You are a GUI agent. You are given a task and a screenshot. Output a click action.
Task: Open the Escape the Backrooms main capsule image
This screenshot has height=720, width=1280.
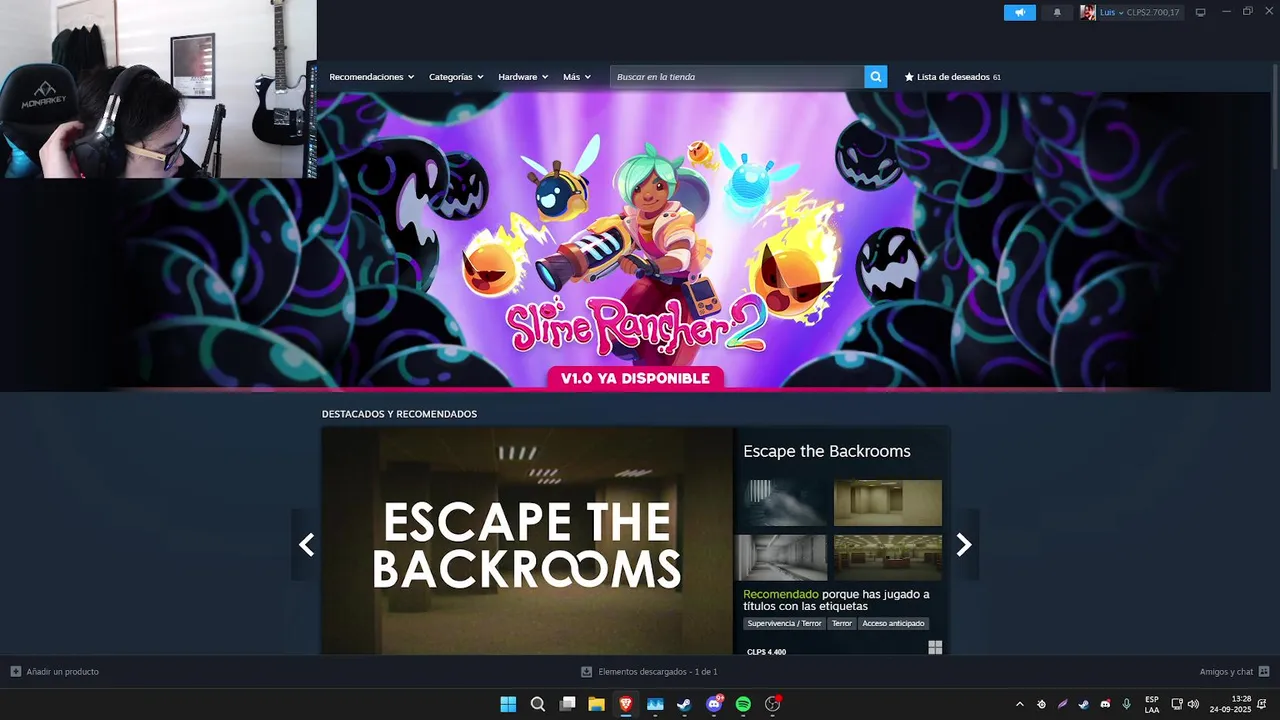pos(527,541)
